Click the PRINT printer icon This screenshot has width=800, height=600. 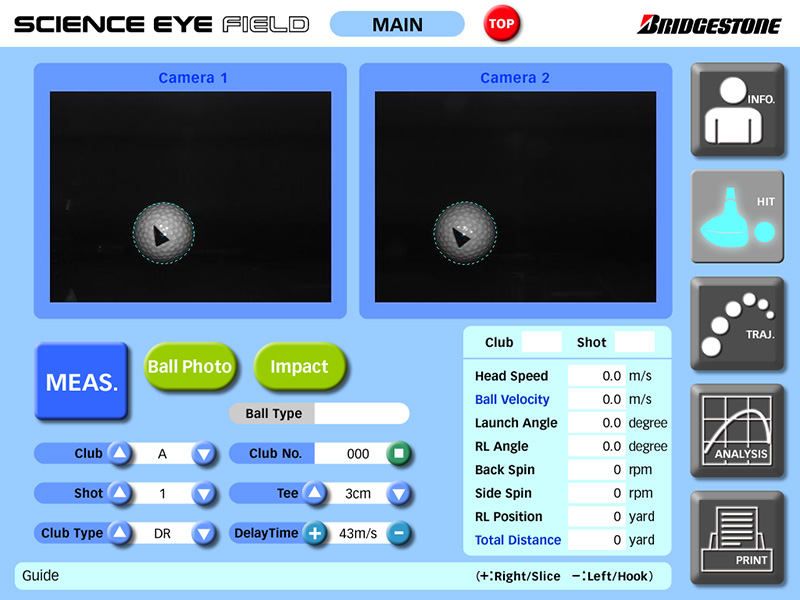coord(737,538)
